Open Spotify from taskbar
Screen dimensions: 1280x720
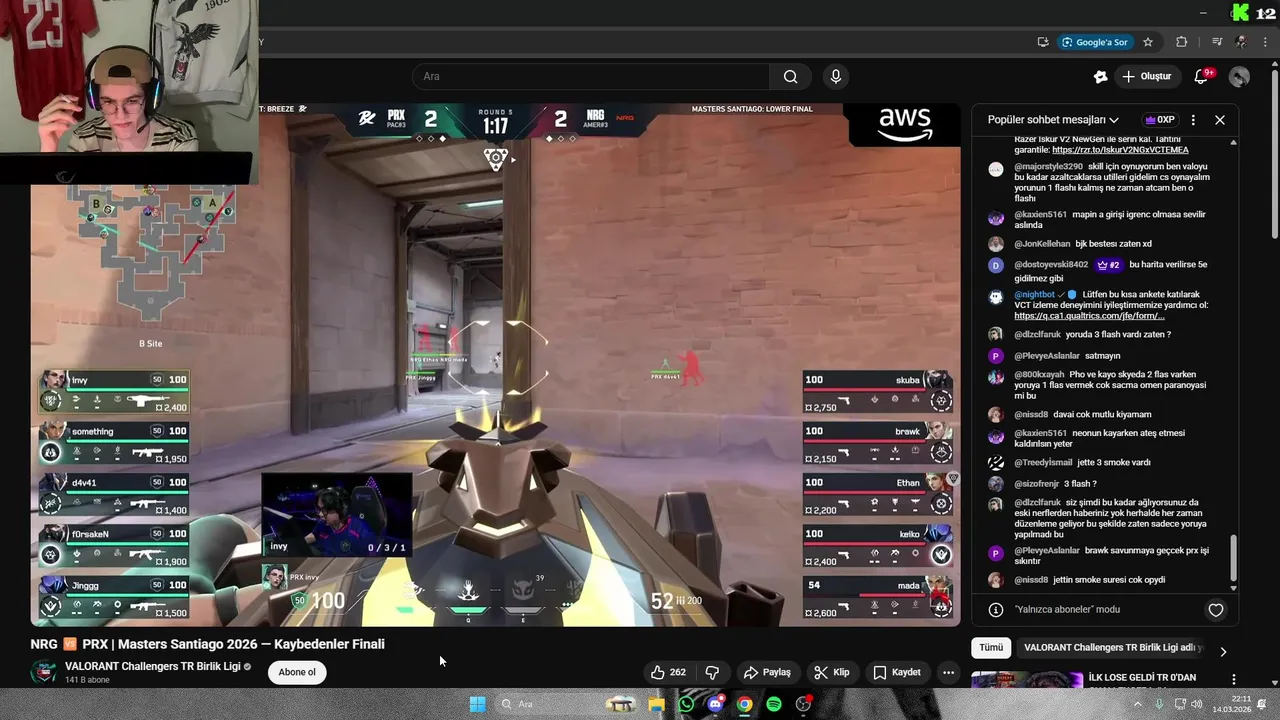click(774, 704)
